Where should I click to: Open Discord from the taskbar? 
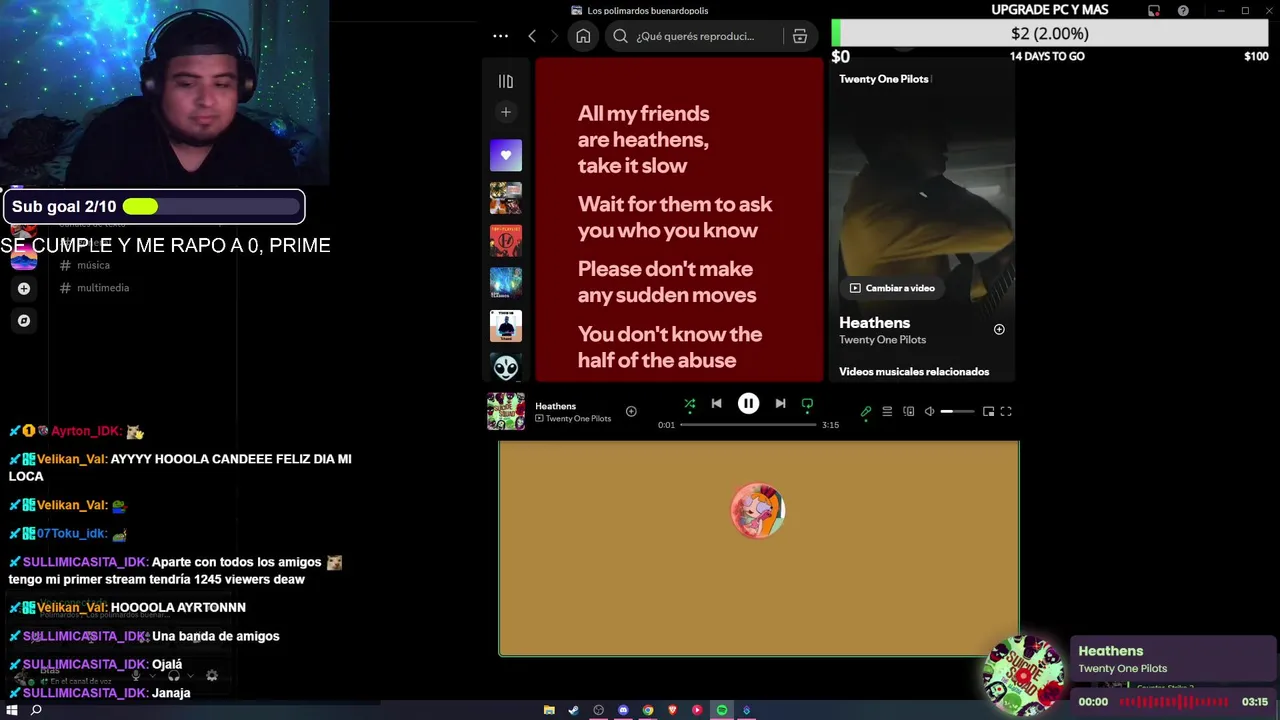(623, 710)
